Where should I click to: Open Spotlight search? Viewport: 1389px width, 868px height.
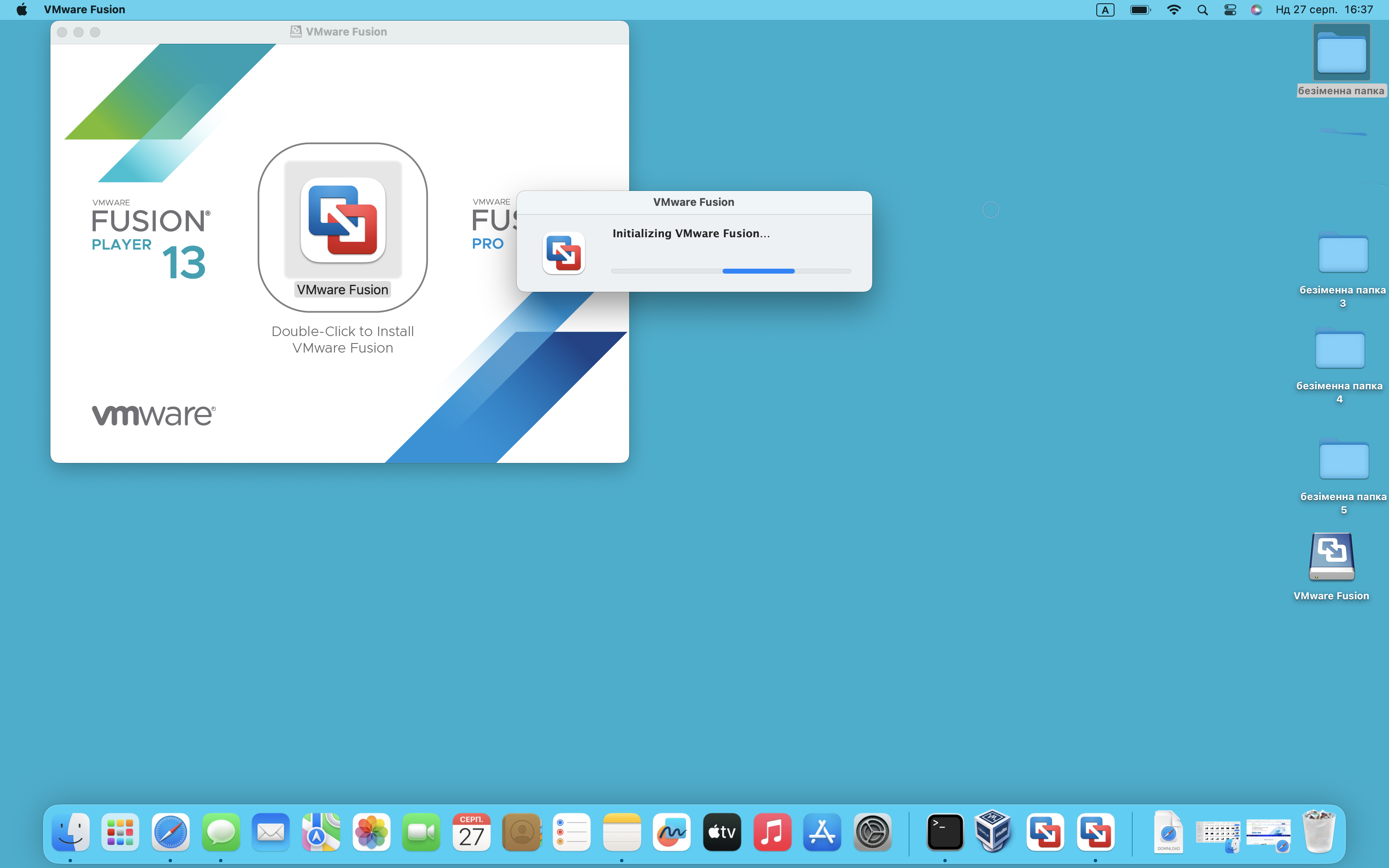pos(1203,10)
